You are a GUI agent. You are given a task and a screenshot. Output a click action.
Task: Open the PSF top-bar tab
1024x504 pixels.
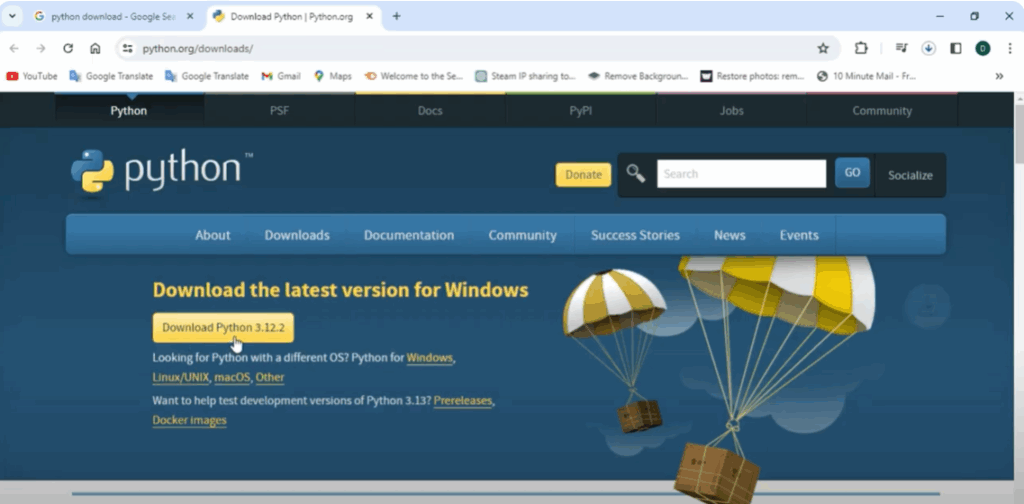coord(280,110)
